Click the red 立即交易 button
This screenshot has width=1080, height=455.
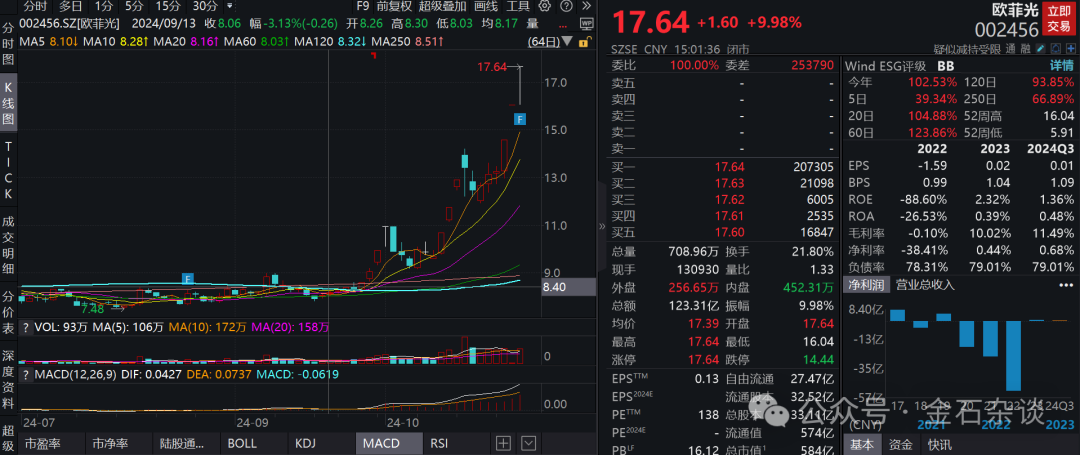pyautogui.click(x=1059, y=17)
